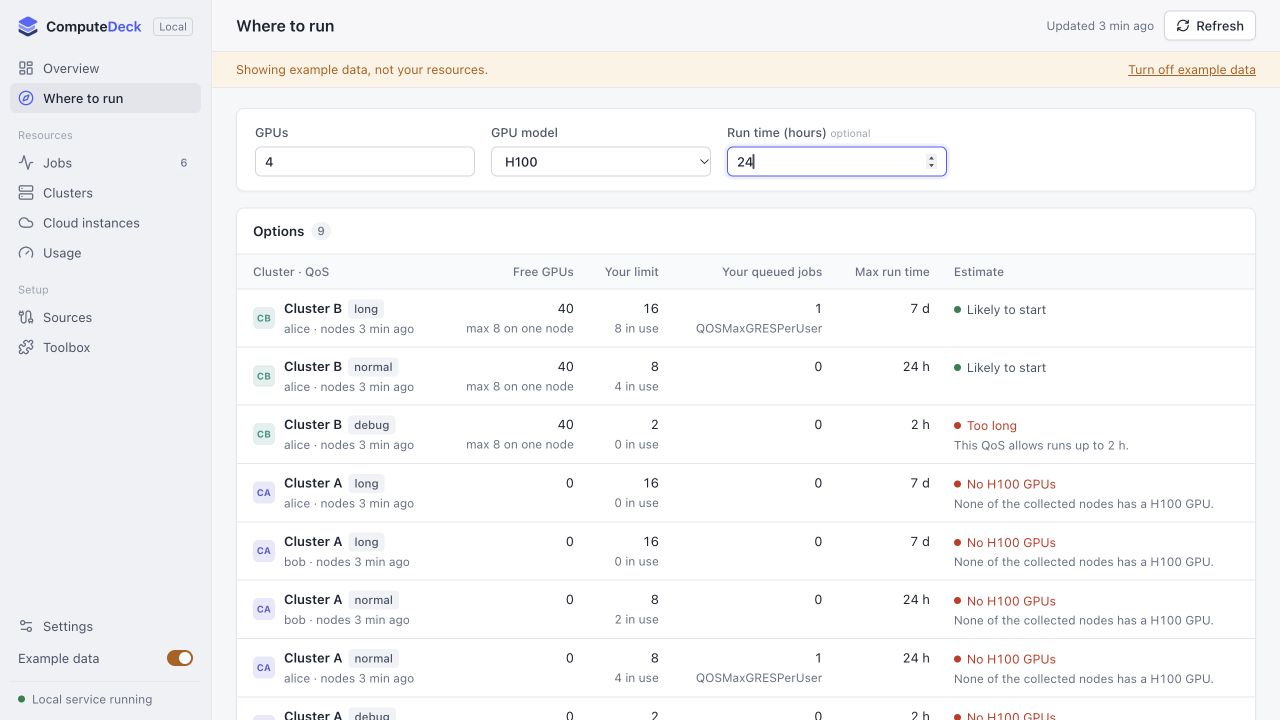Click the CB badge on Cluster B long row
This screenshot has width=1280, height=720.
point(264,318)
